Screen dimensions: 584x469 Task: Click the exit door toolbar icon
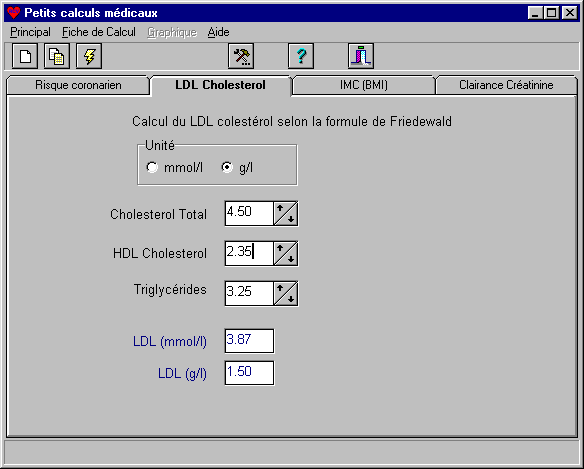click(x=361, y=56)
